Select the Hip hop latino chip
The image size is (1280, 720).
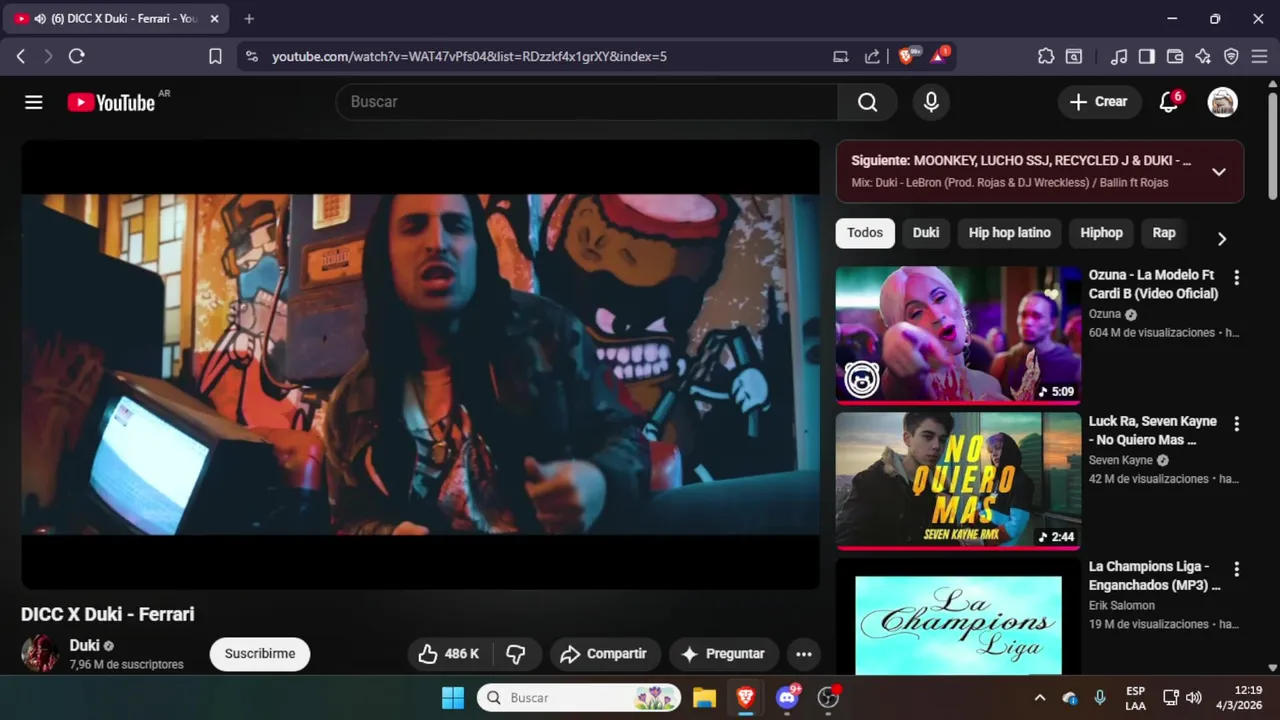point(1009,233)
